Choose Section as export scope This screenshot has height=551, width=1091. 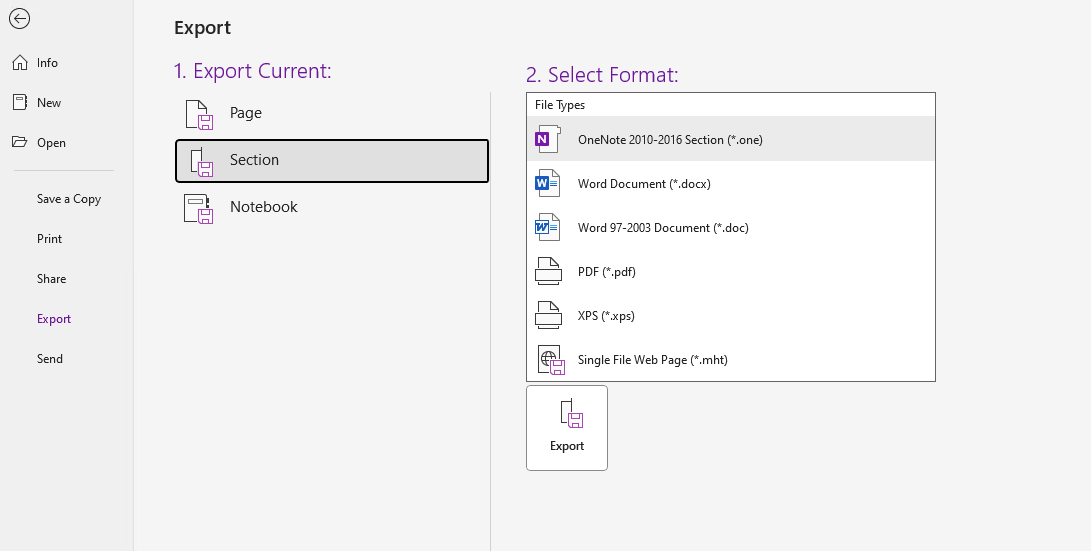point(331,161)
